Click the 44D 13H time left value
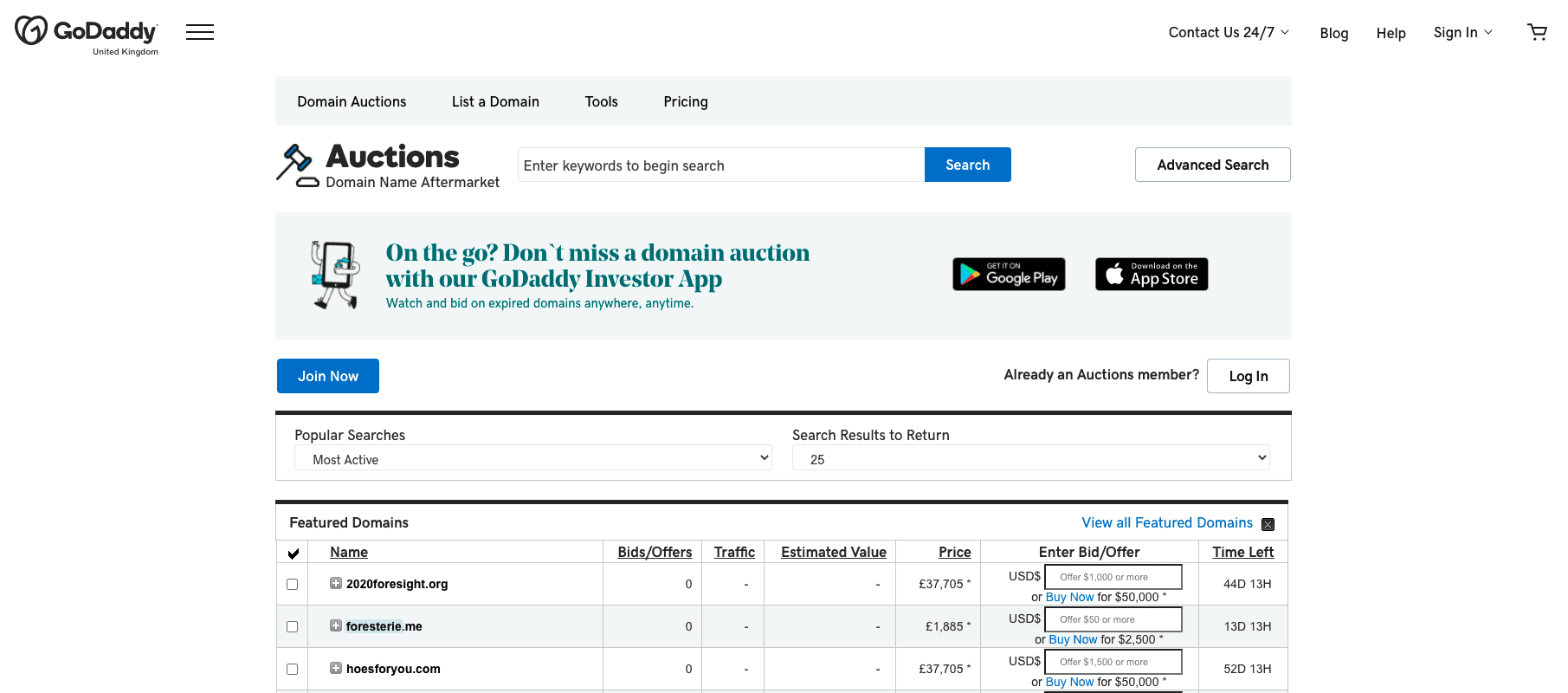The width and height of the screenshot is (1568, 693). (x=1247, y=584)
